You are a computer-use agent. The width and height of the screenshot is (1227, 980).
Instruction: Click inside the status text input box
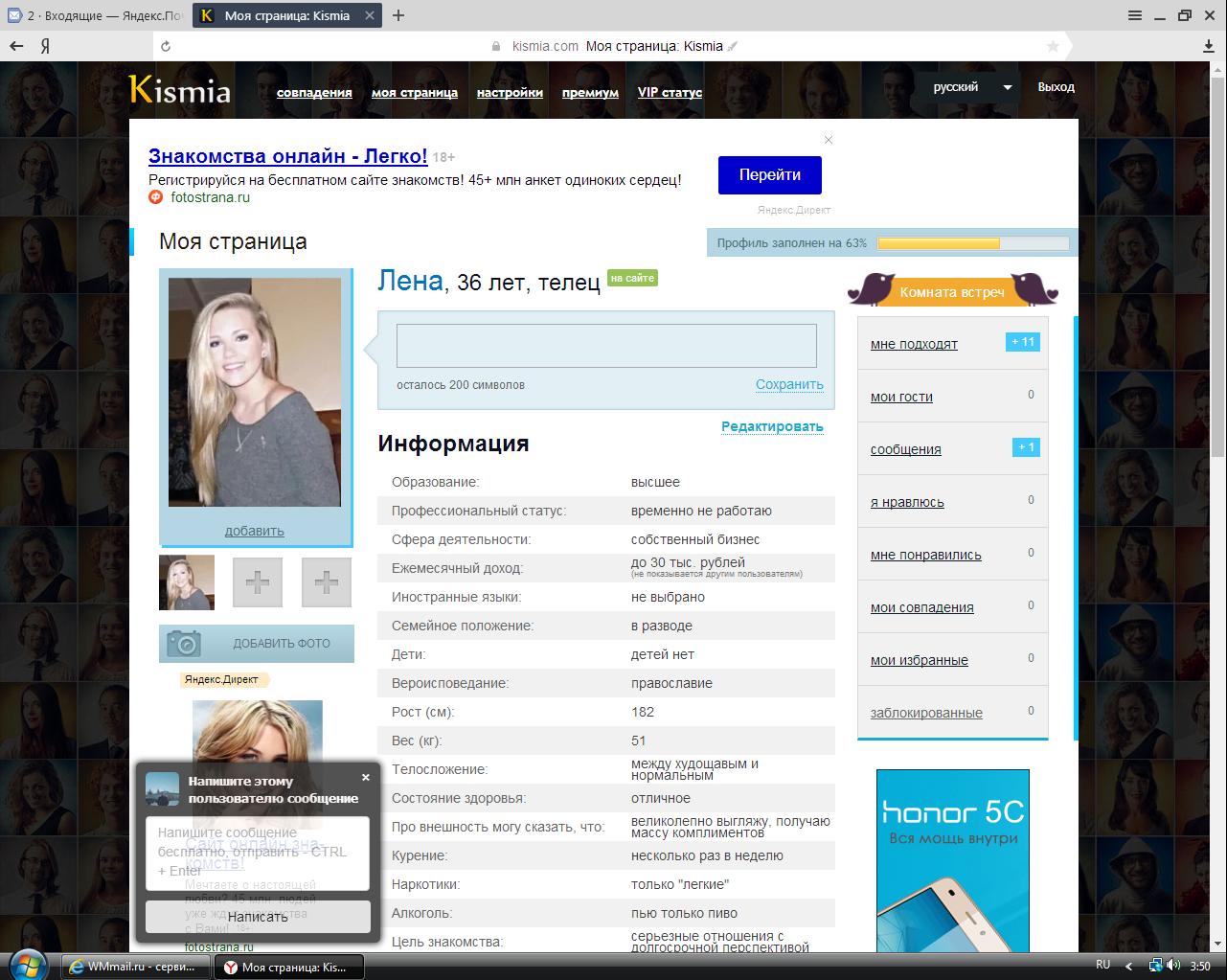tap(606, 346)
